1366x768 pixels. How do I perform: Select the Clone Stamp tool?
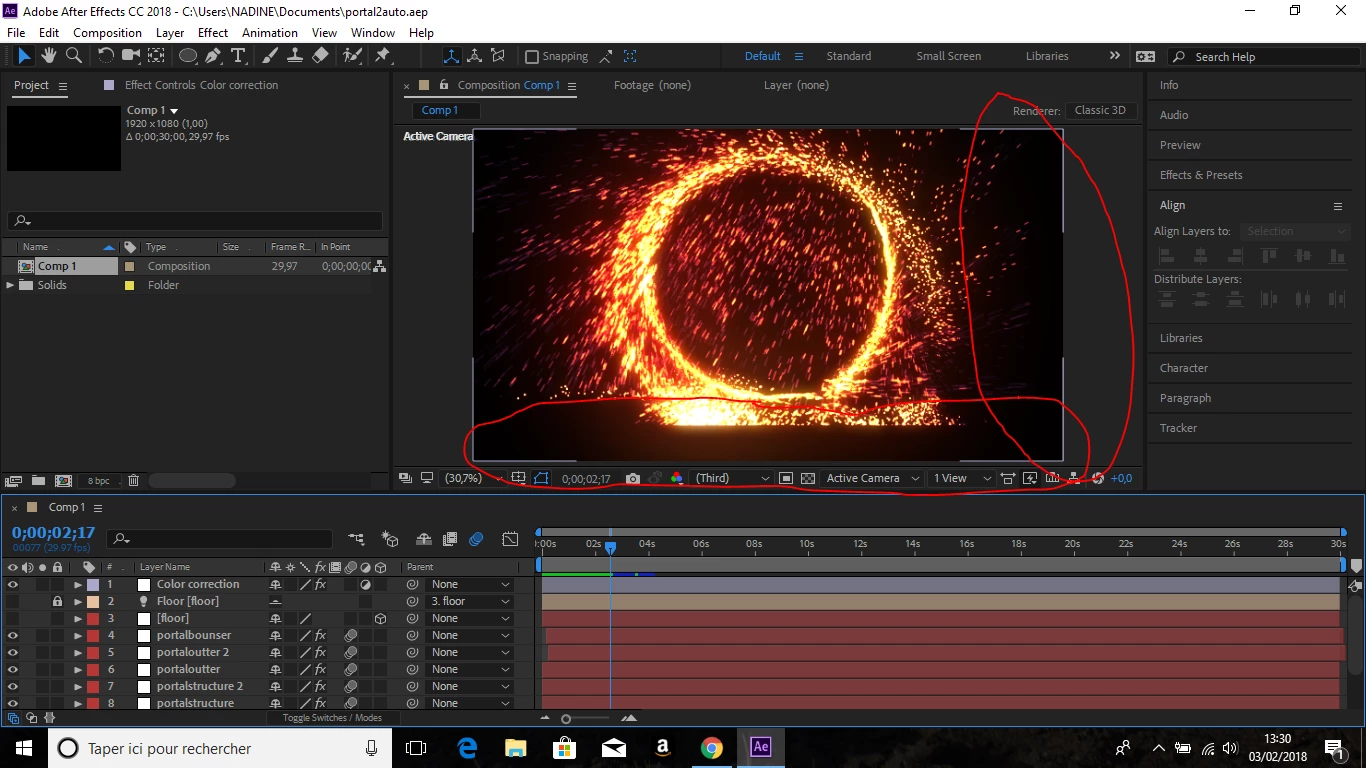coord(296,56)
